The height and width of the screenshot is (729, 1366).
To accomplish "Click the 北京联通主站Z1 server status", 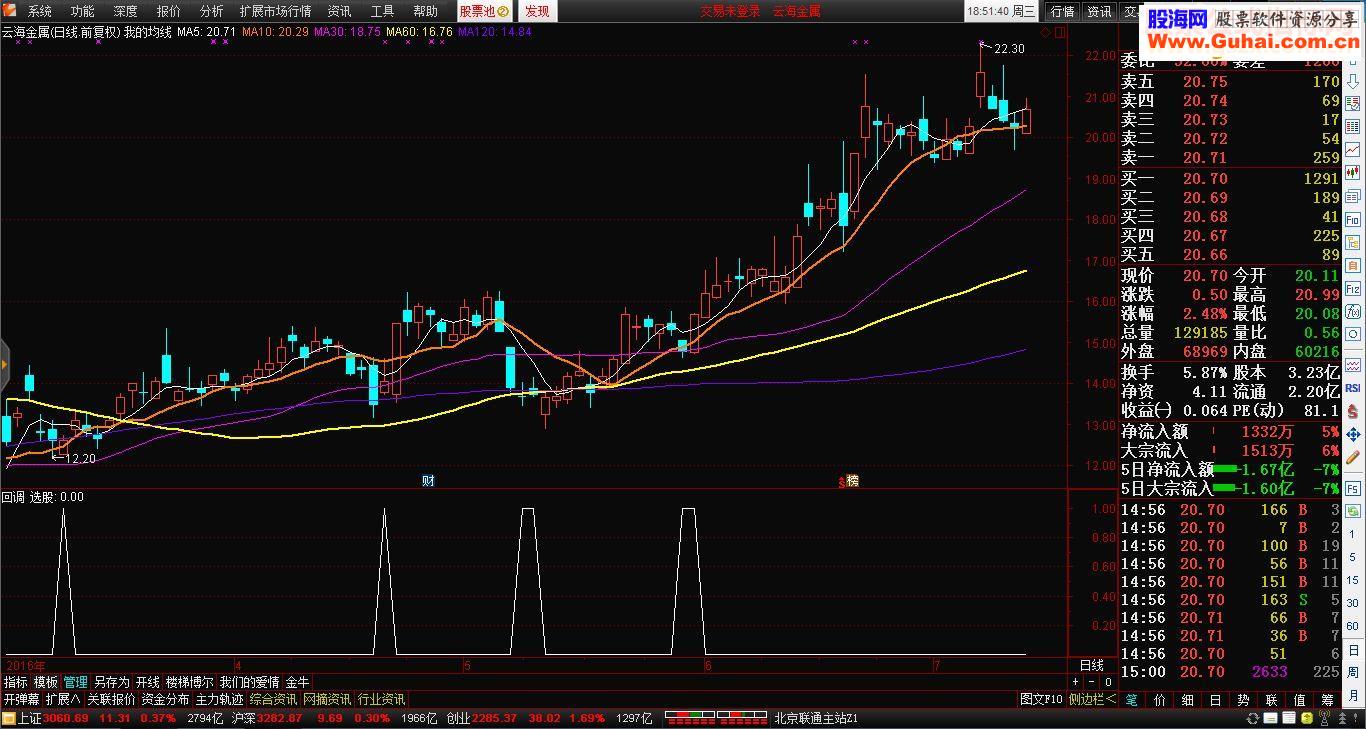I will (x=815, y=718).
